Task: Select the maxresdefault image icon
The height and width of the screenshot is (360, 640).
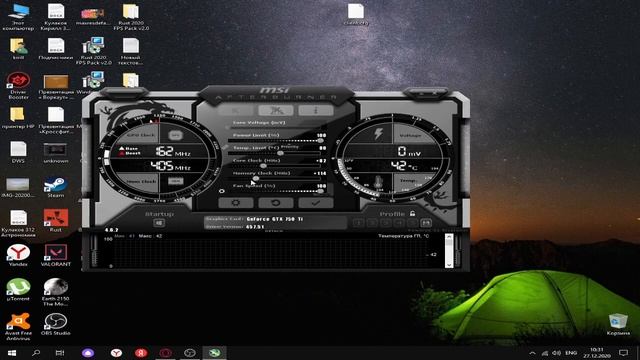Action: 93,16
